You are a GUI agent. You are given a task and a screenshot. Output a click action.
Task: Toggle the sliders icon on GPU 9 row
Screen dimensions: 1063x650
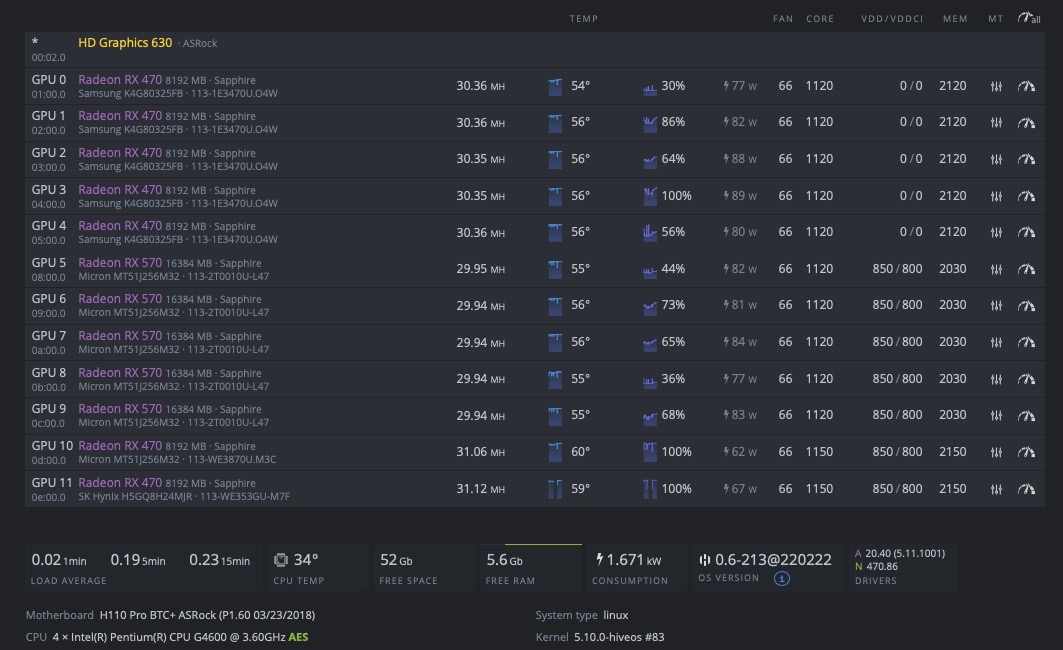[x=997, y=416]
